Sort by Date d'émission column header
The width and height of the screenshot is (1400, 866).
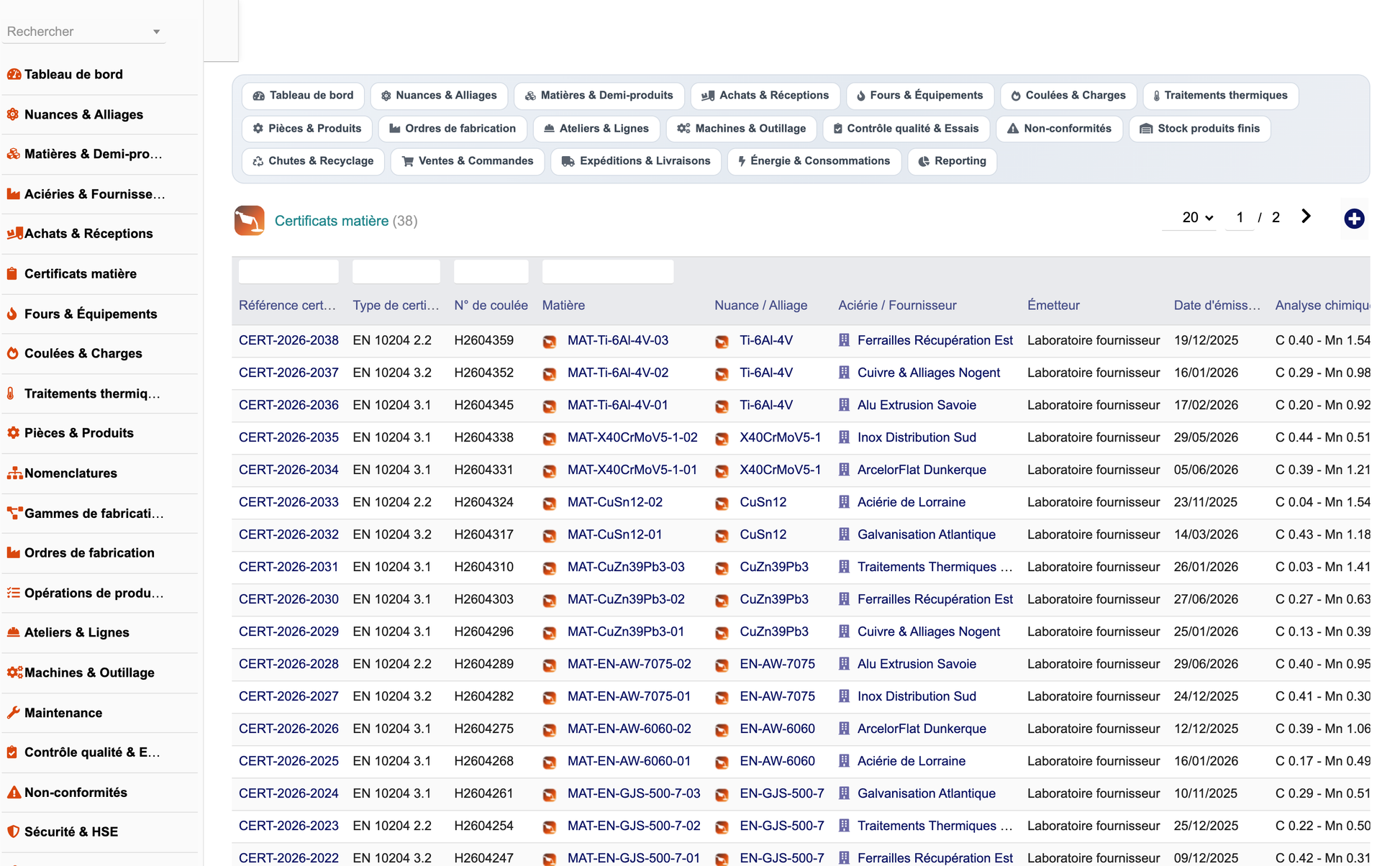tap(1217, 305)
